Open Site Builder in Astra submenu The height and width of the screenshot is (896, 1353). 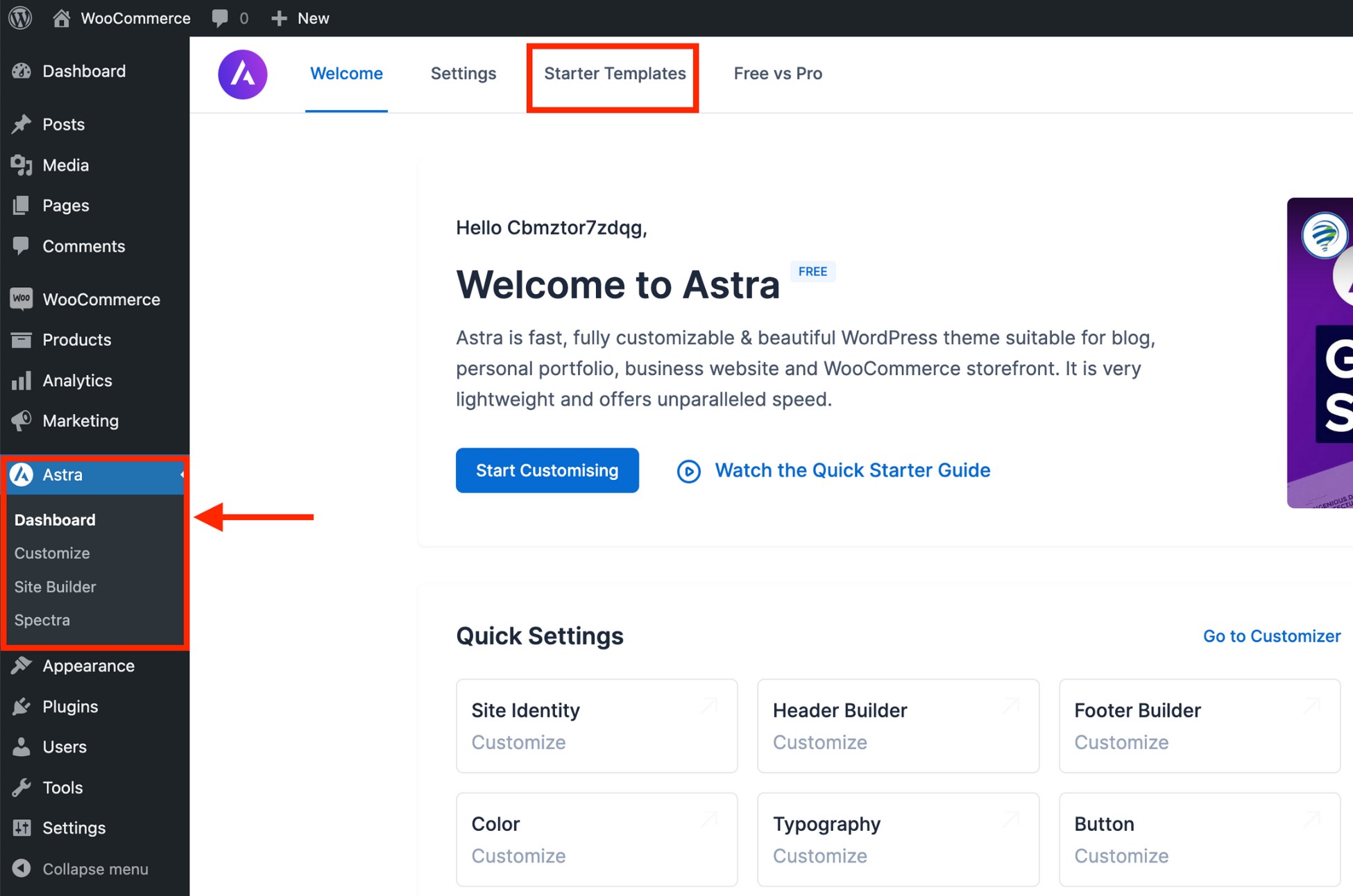tap(55, 587)
